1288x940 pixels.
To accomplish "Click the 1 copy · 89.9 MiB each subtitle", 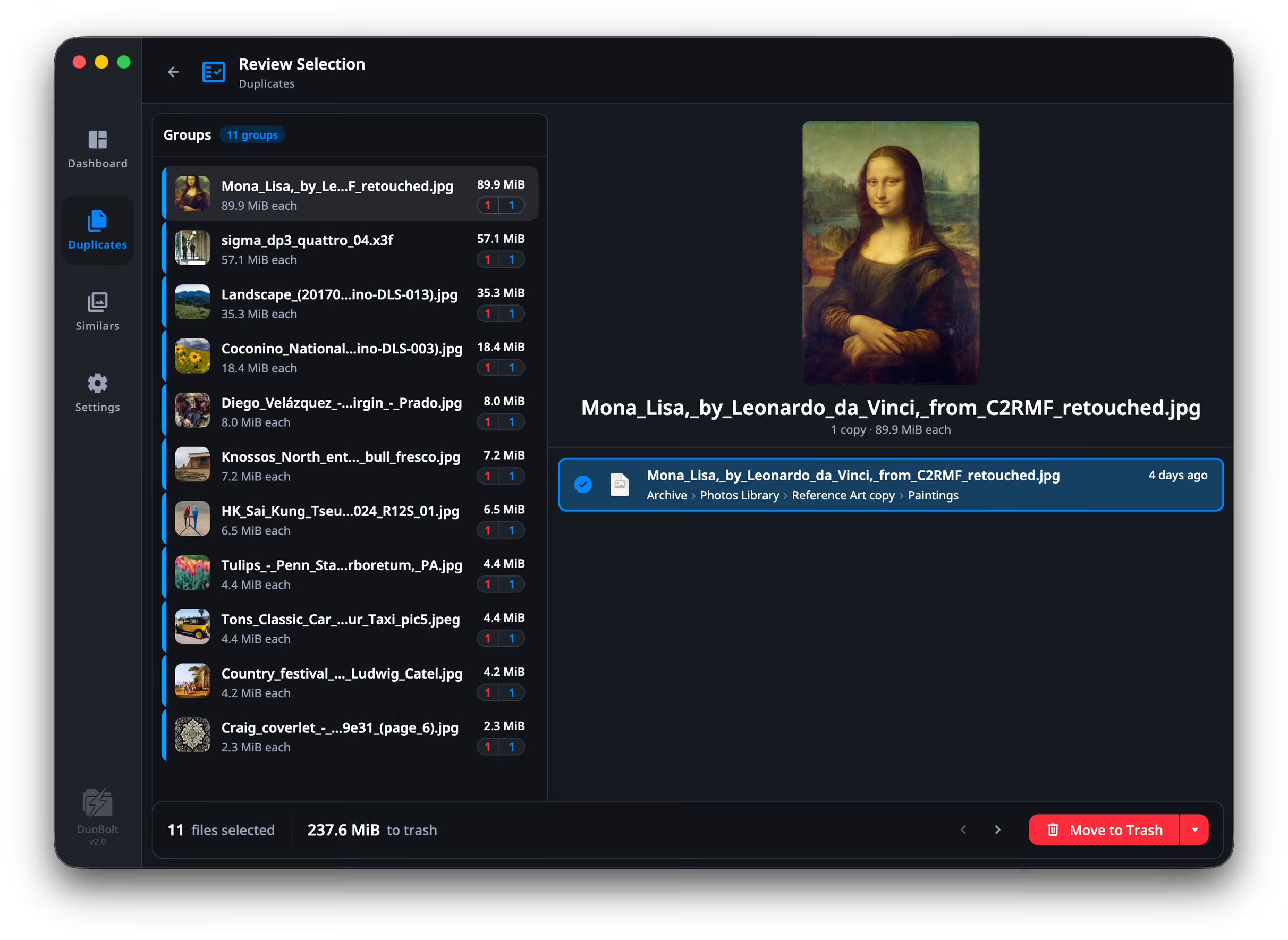I will click(x=891, y=429).
